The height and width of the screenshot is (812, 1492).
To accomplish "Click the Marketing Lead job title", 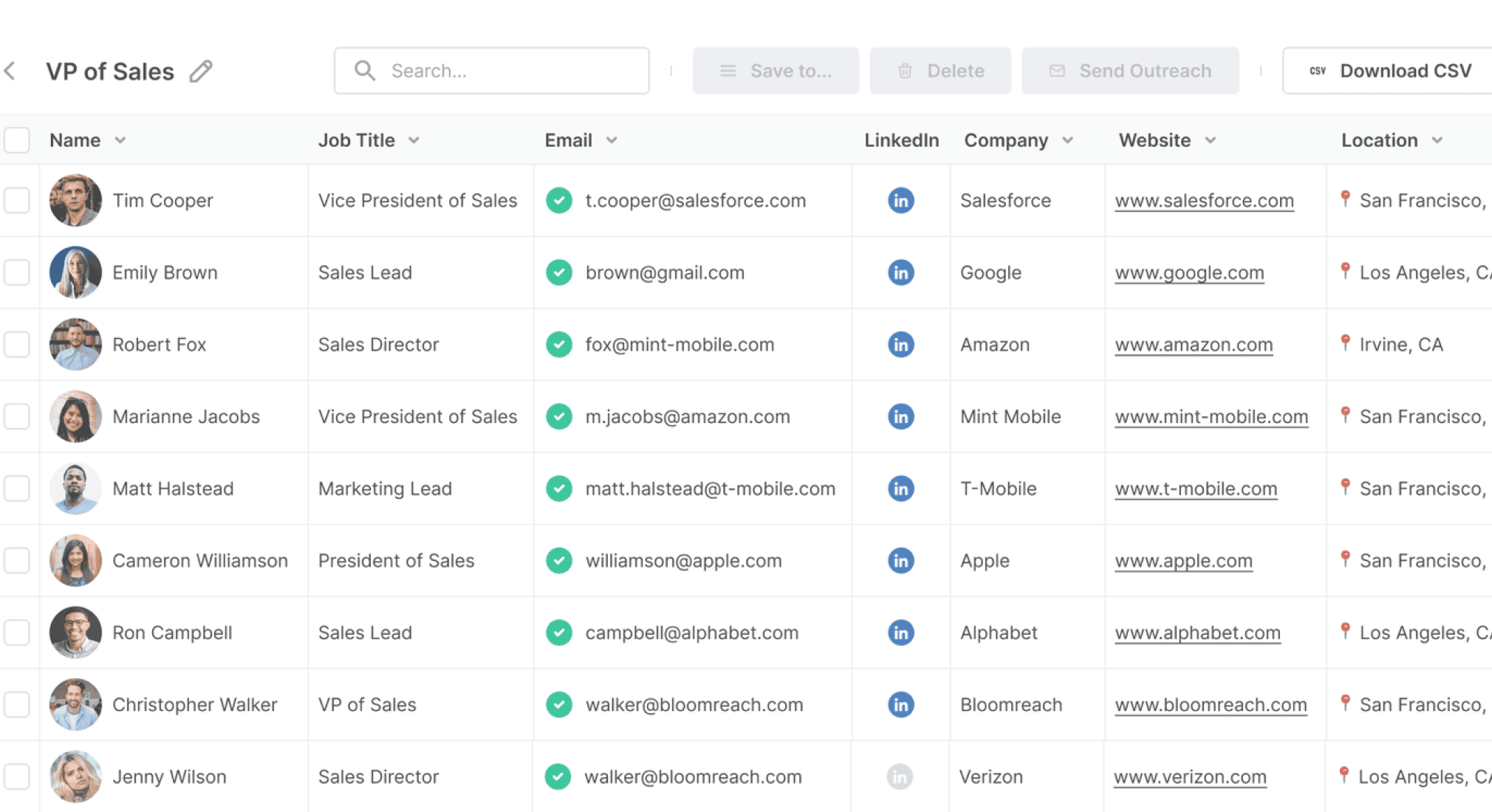I will 385,489.
